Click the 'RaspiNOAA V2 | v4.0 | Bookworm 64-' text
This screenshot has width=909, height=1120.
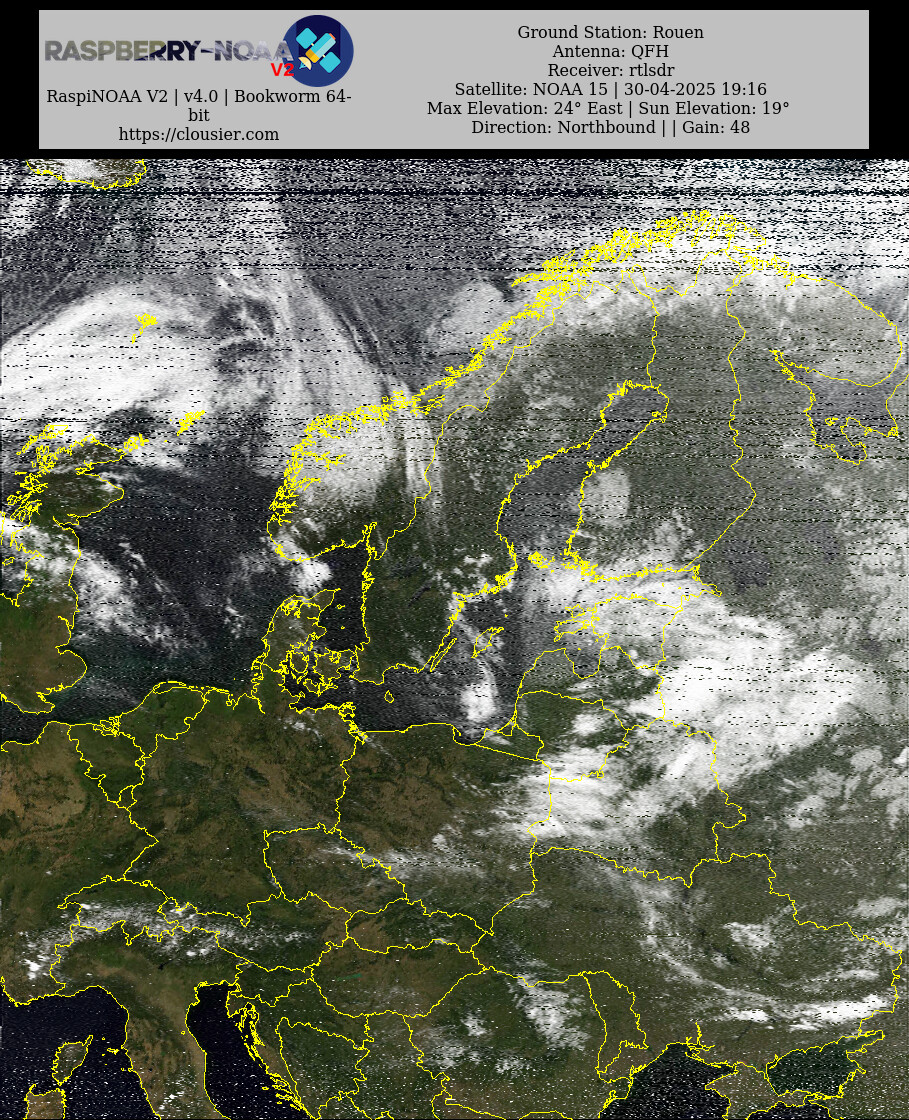[199, 96]
